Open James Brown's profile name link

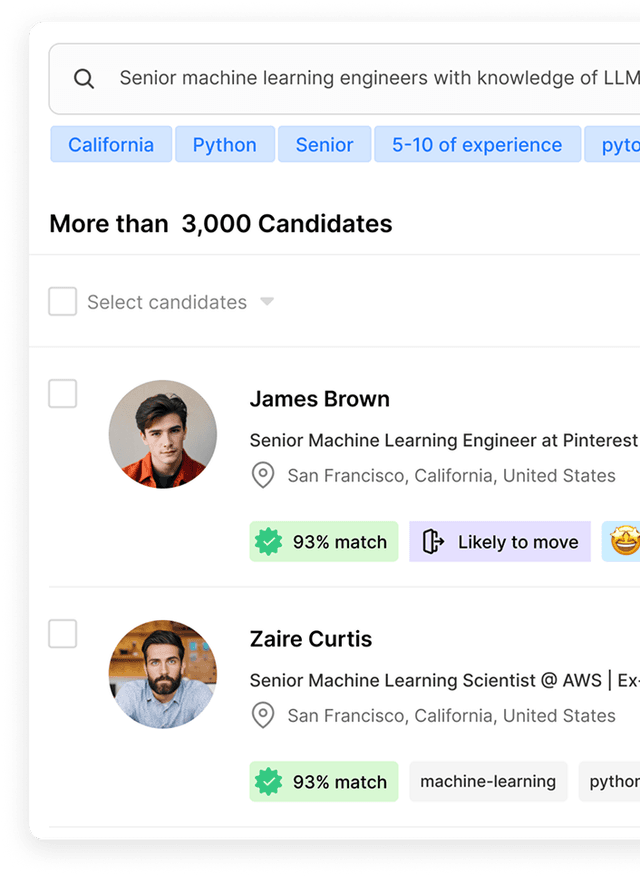[x=320, y=399]
